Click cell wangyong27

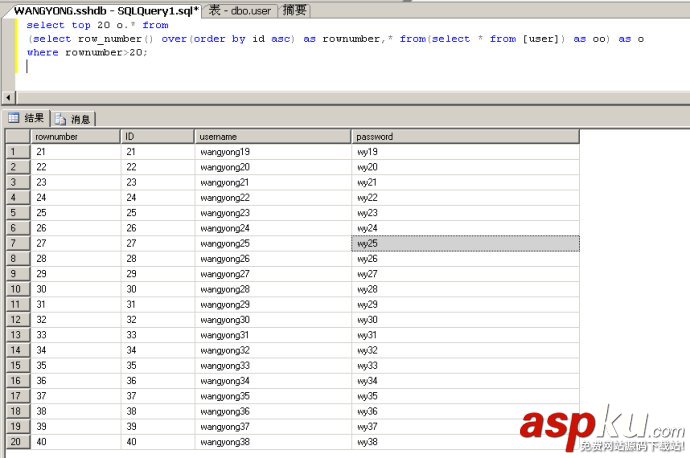[x=273, y=274]
